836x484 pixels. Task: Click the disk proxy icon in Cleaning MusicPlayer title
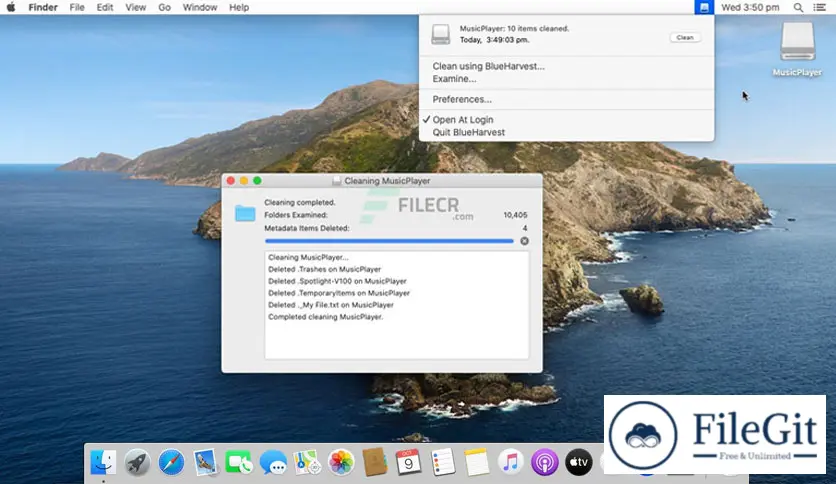pos(336,181)
